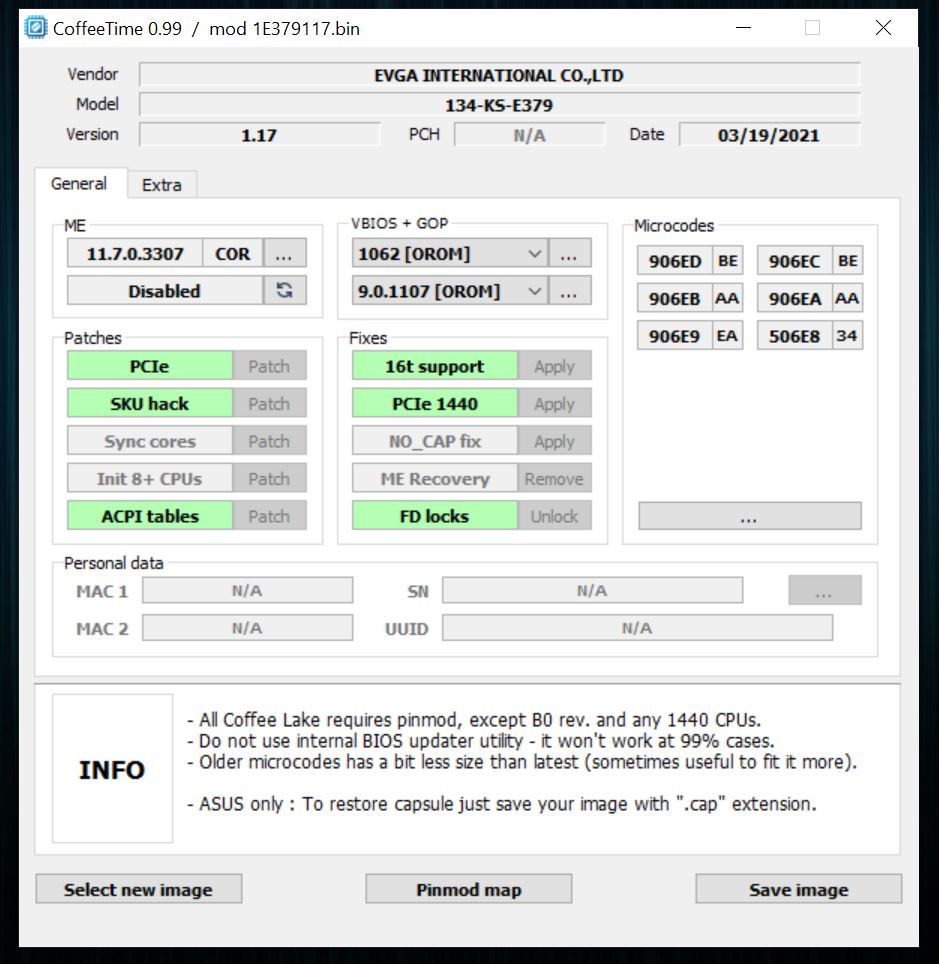Click the green 16t support status label

pyautogui.click(x=435, y=366)
